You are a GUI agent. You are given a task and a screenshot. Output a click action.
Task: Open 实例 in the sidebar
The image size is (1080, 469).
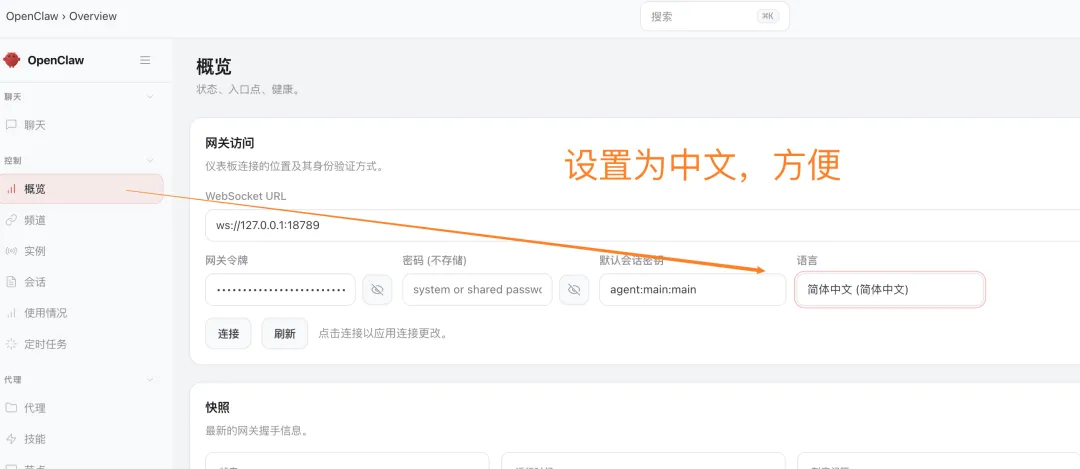tap(82, 251)
